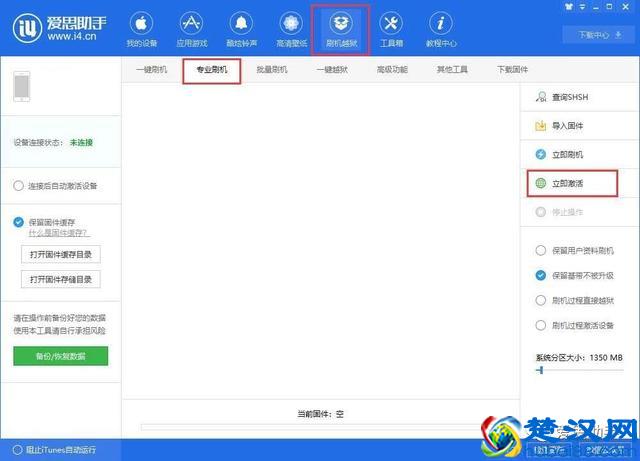Adjust the 系统分区大小 slider handle
640x461 pixels.
click(541, 370)
